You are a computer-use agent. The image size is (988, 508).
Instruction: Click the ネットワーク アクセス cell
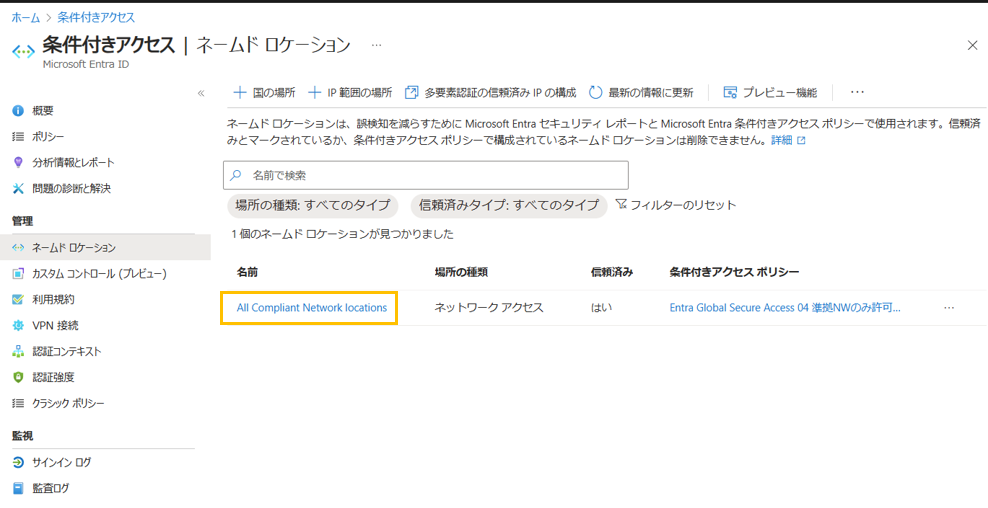489,308
